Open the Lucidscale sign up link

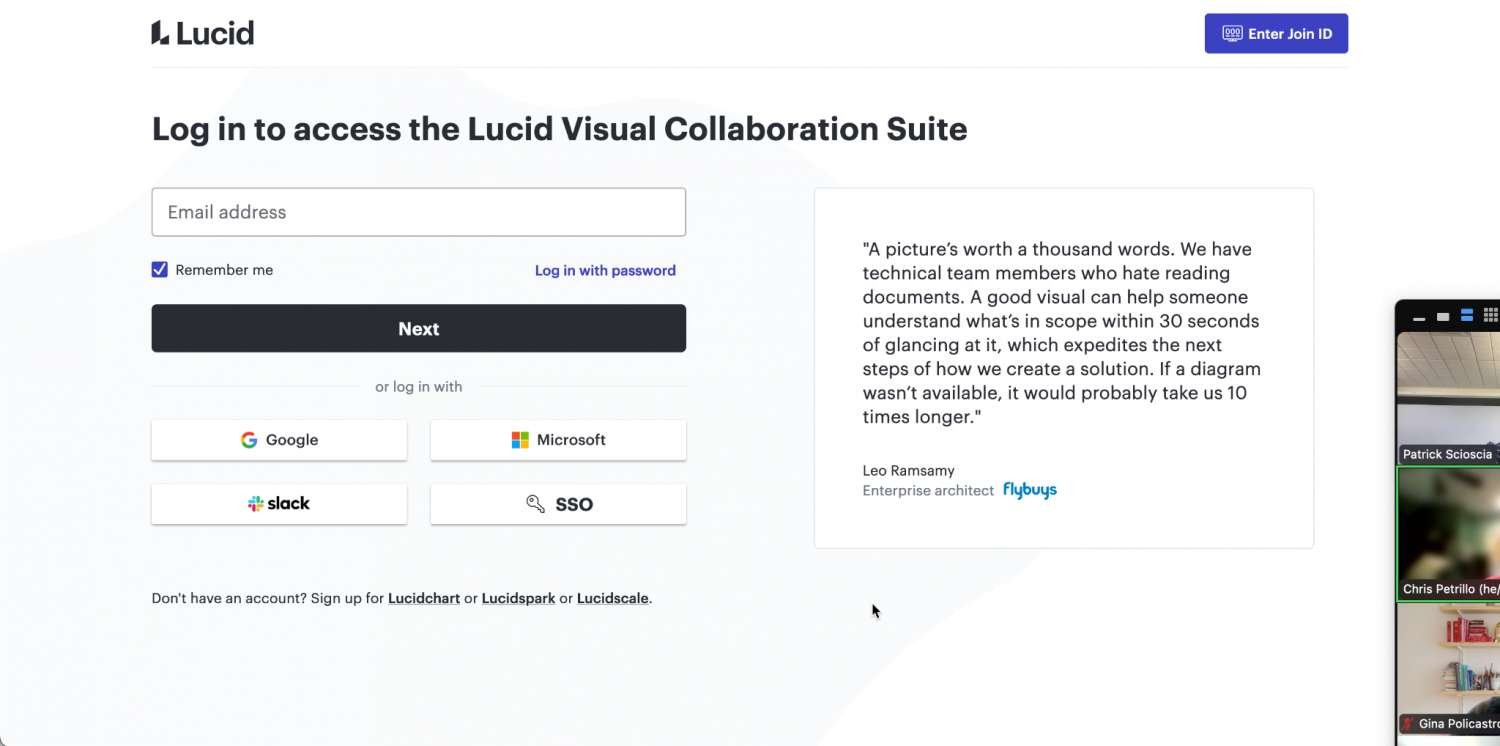612,598
